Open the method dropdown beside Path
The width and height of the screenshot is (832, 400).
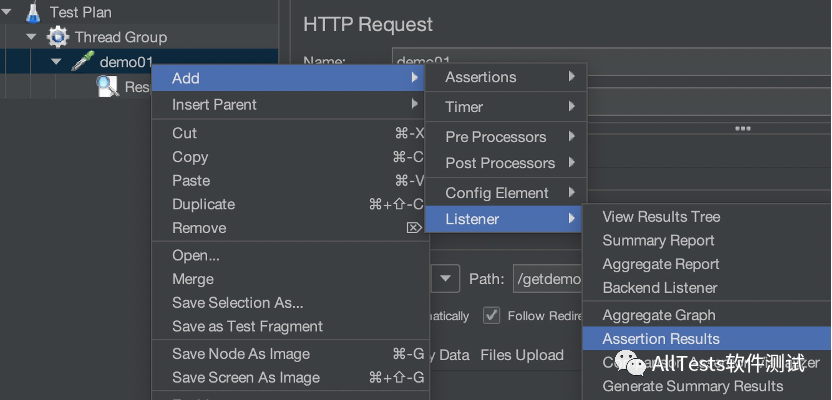[446, 279]
